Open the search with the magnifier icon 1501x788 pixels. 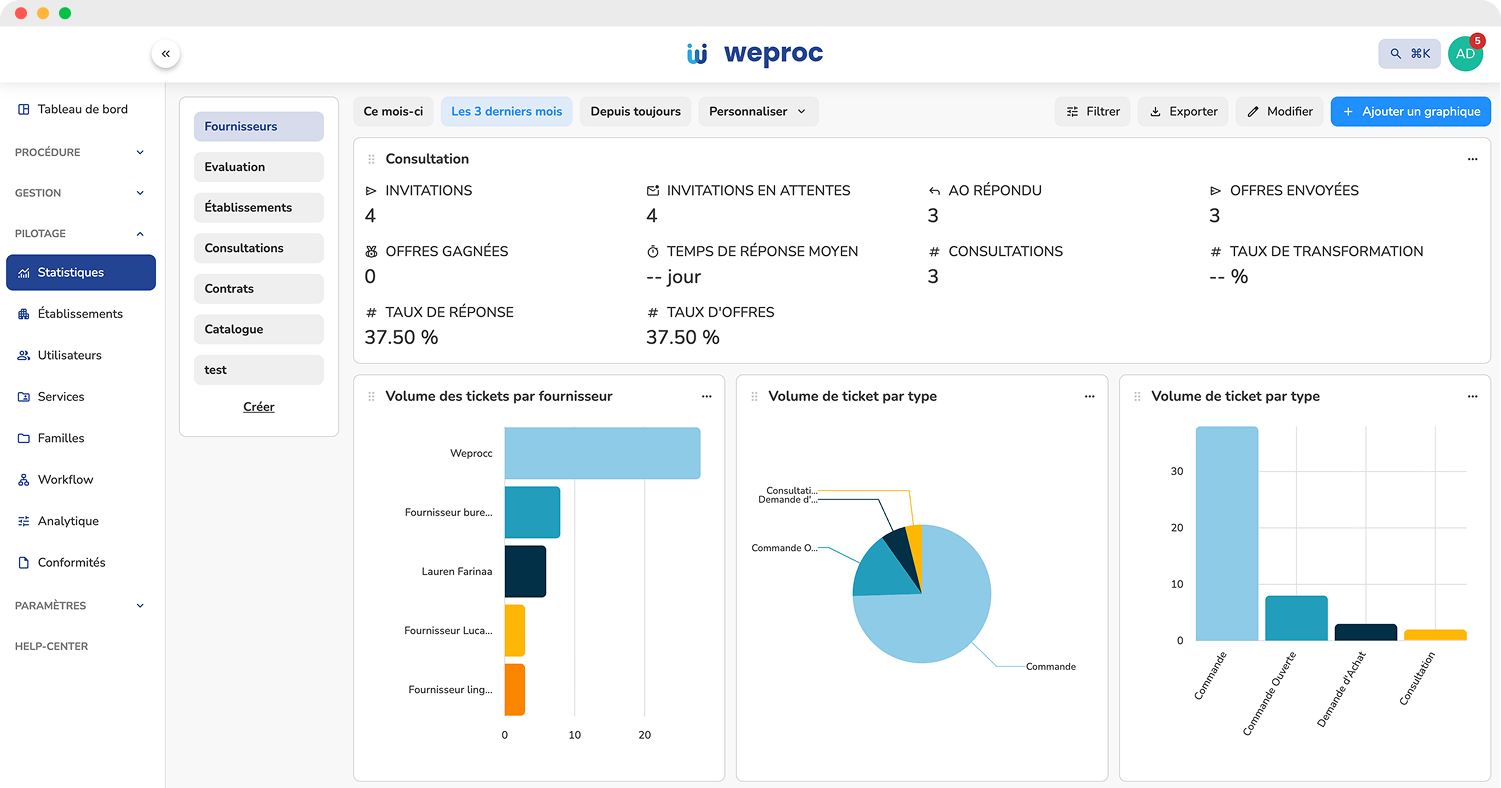(1398, 54)
